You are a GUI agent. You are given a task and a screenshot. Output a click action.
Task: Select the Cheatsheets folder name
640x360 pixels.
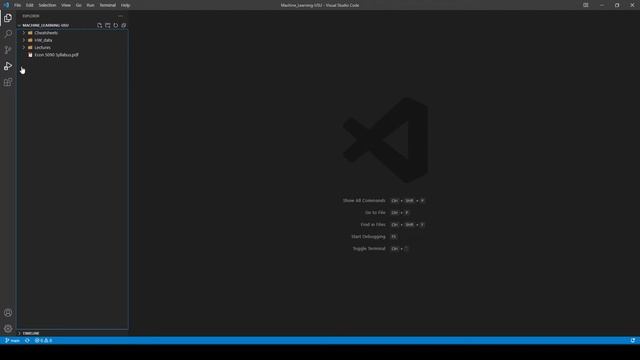46,33
